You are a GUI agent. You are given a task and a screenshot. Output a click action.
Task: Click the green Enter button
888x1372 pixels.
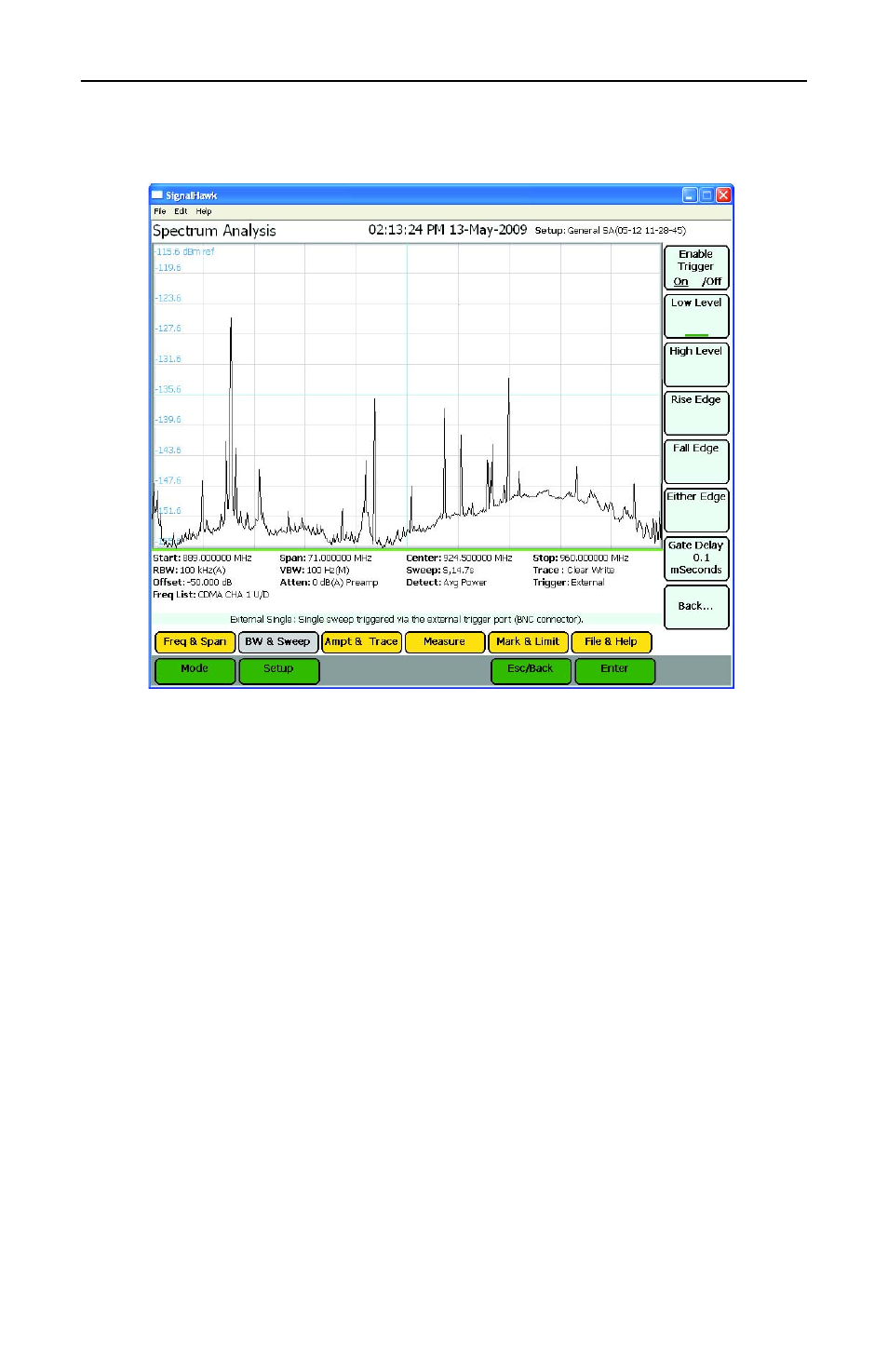(x=614, y=670)
